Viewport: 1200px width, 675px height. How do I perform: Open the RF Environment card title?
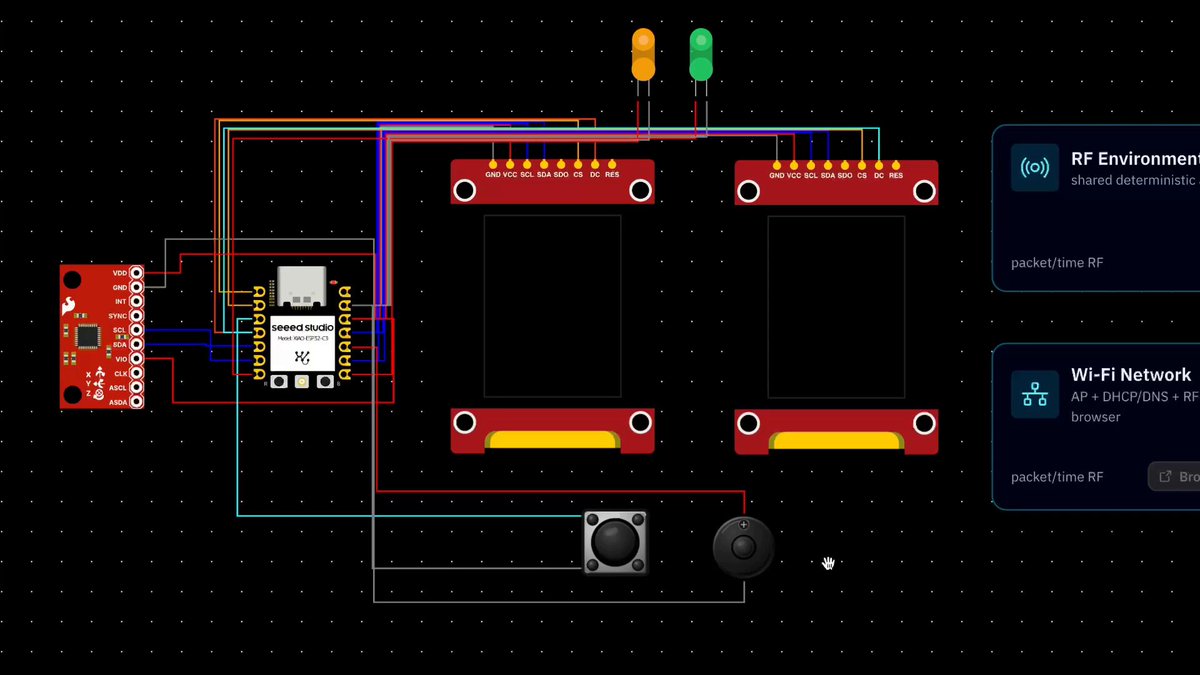[1135, 159]
